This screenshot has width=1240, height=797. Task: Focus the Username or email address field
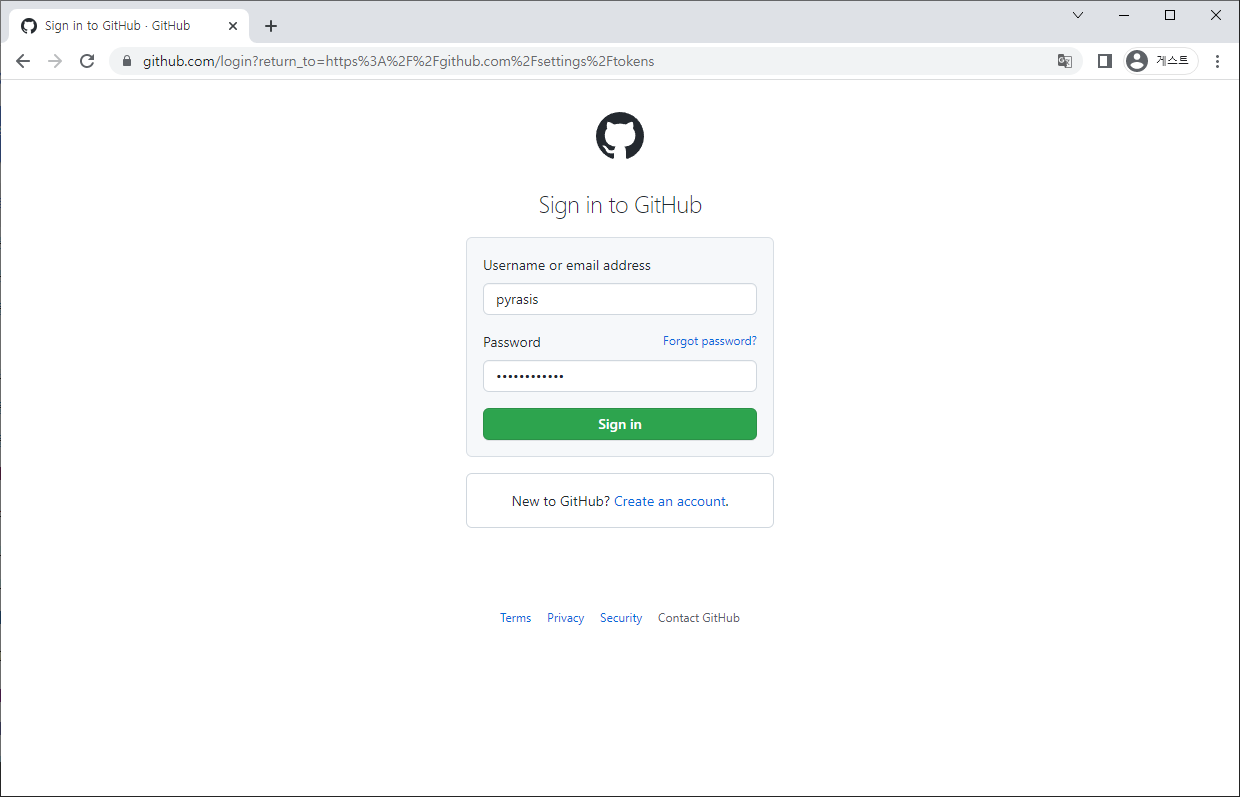620,299
